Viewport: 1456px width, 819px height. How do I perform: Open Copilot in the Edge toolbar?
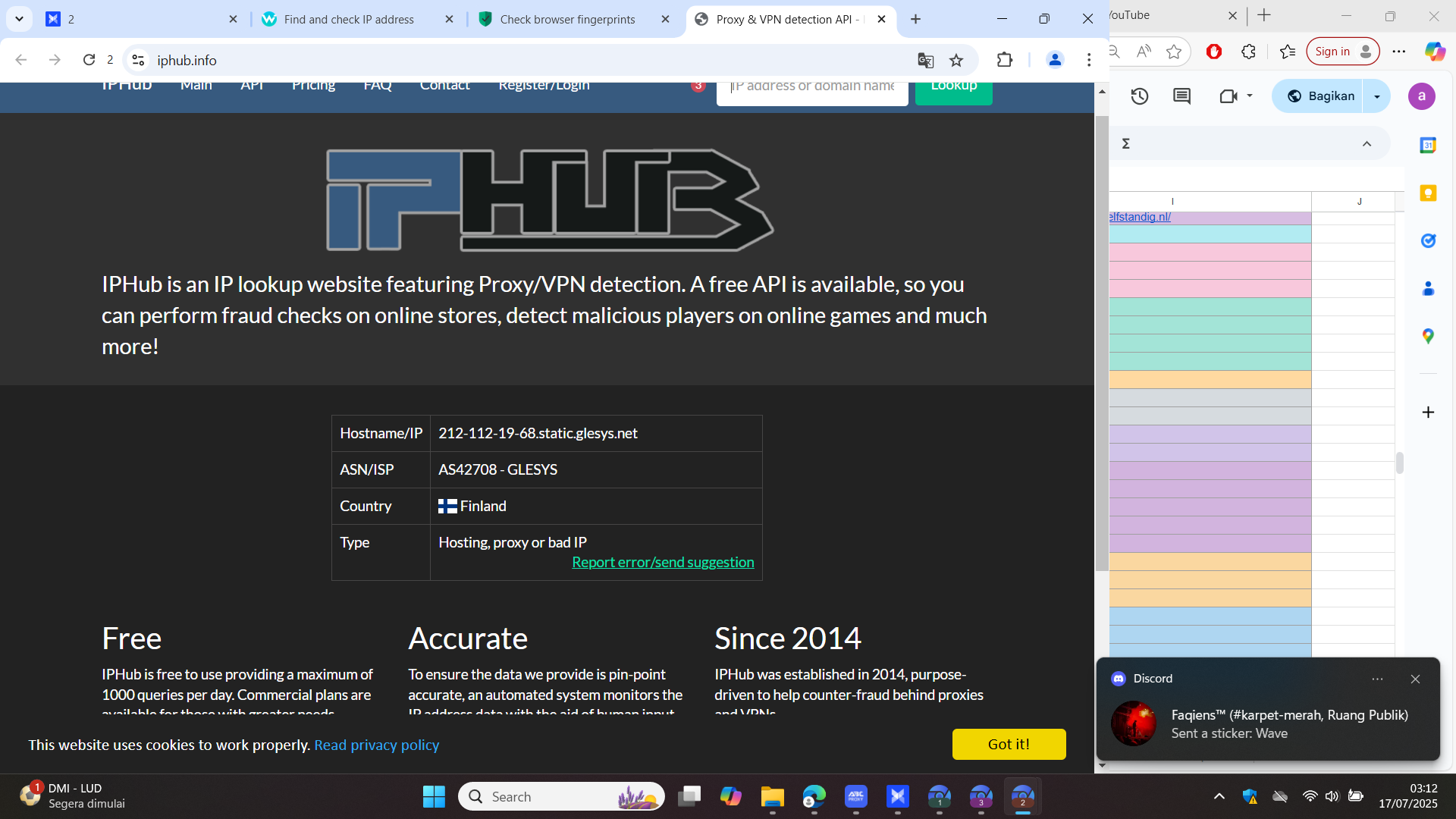click(x=1435, y=52)
